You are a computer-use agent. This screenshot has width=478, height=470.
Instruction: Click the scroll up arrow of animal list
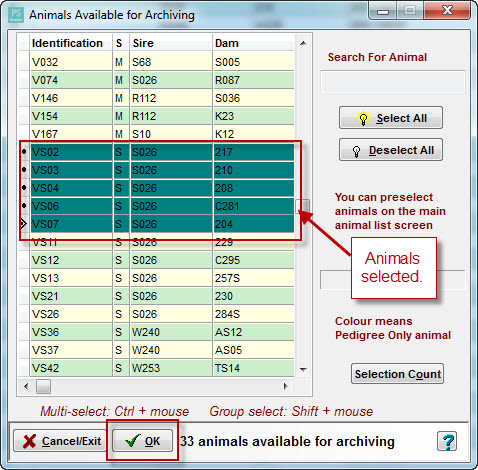pyautogui.click(x=303, y=43)
